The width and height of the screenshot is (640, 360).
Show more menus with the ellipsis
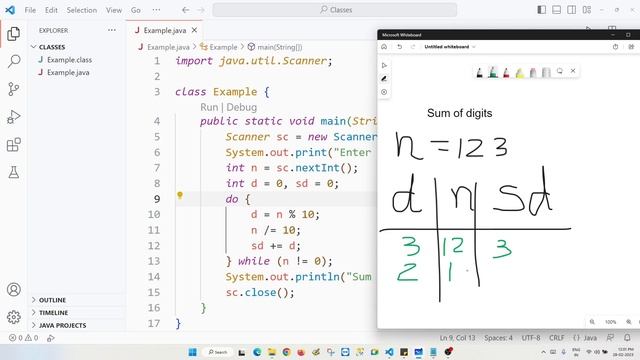pos(156,10)
